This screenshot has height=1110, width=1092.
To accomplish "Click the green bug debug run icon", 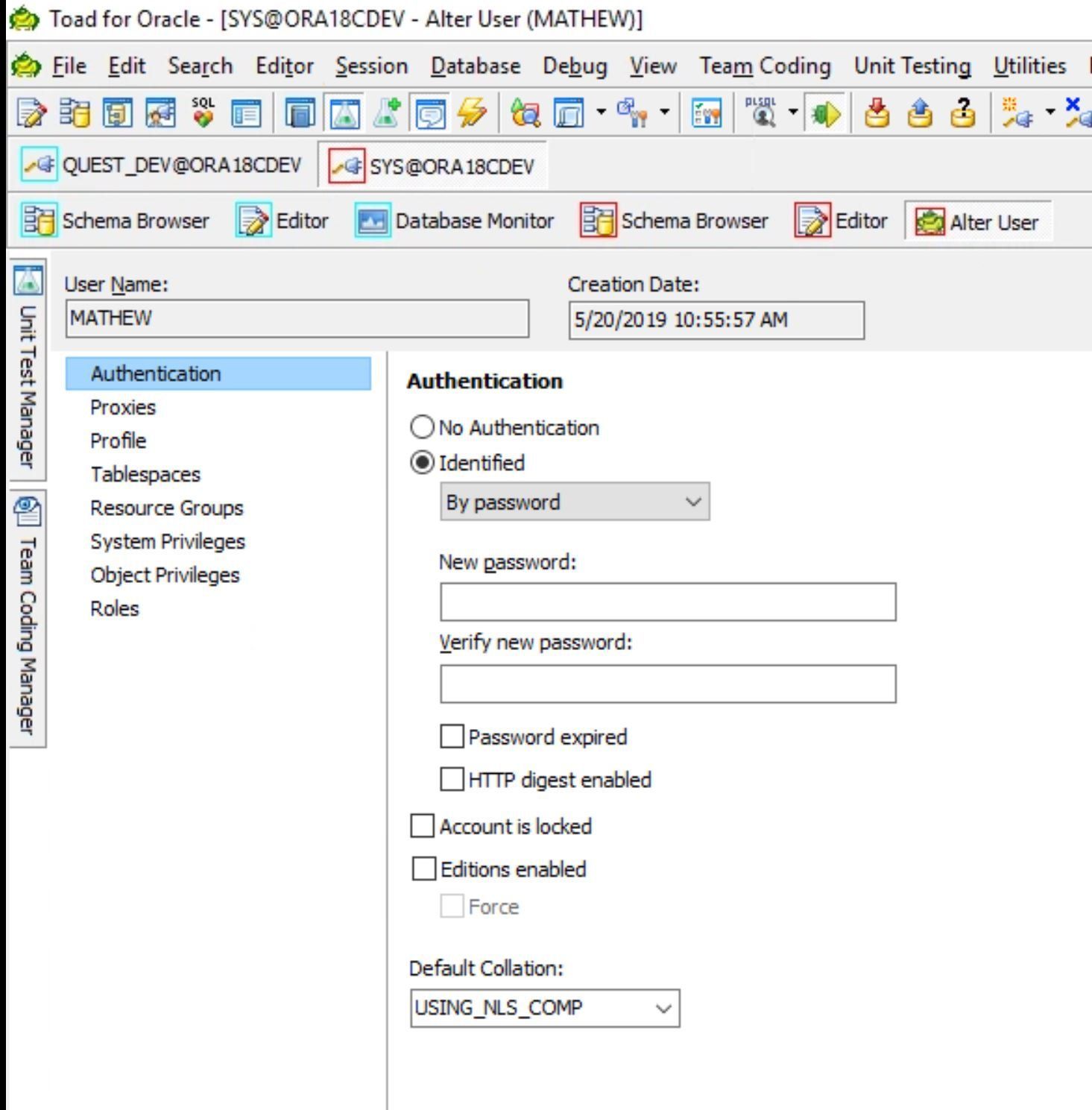I will point(824,113).
